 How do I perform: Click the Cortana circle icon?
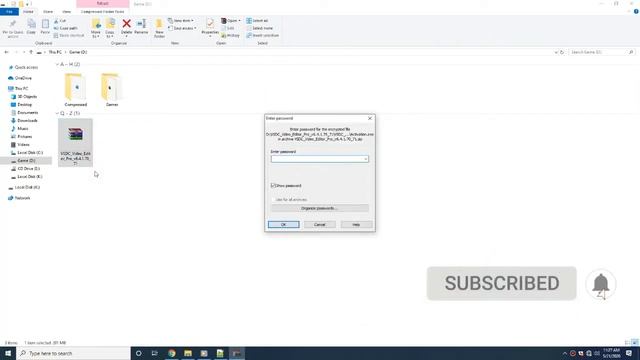point(139,353)
